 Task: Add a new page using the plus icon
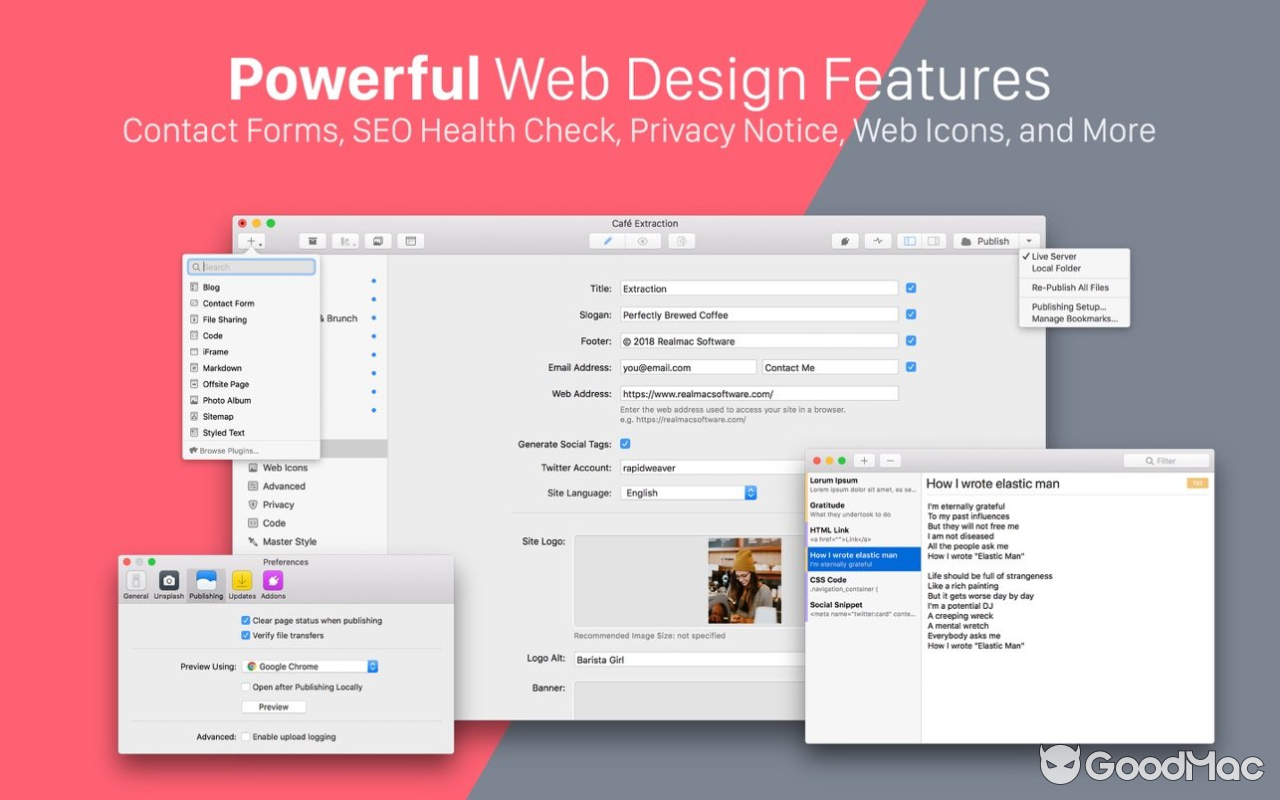tap(248, 240)
